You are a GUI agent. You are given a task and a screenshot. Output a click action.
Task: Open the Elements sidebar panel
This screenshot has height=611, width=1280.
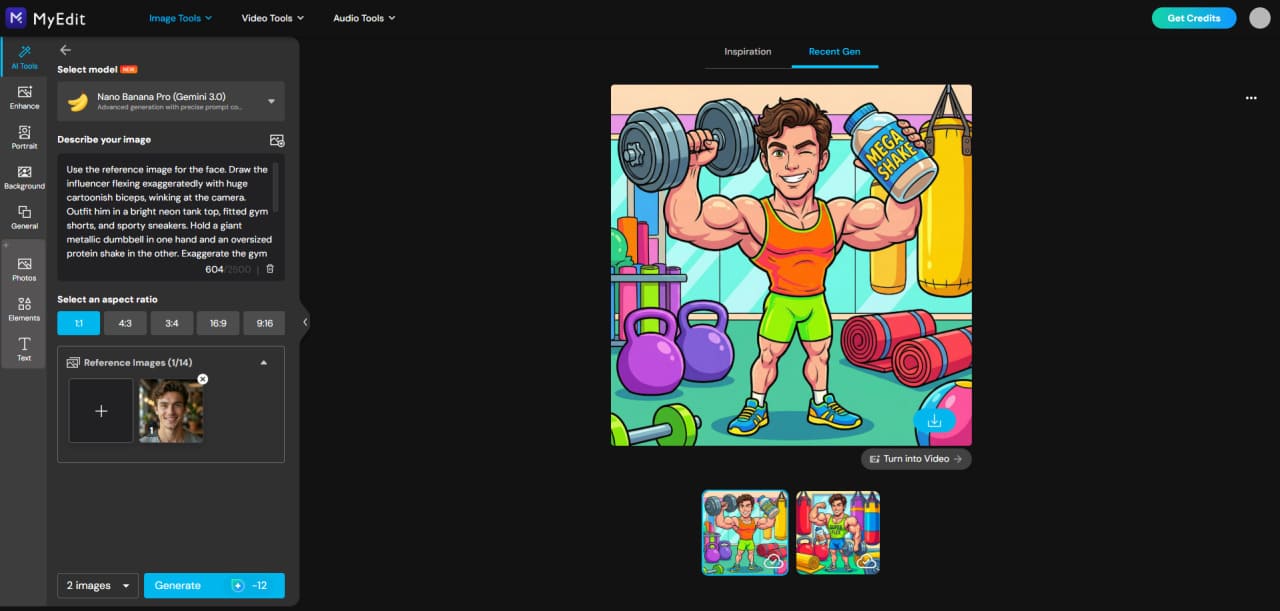[24, 308]
